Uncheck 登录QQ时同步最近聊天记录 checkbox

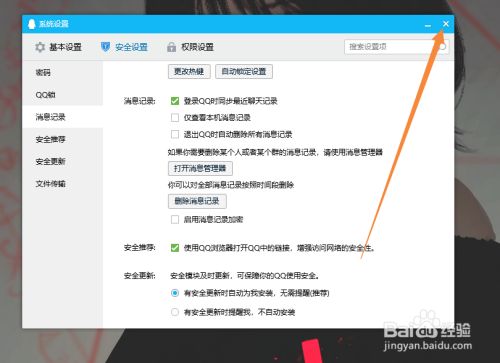click(175, 101)
